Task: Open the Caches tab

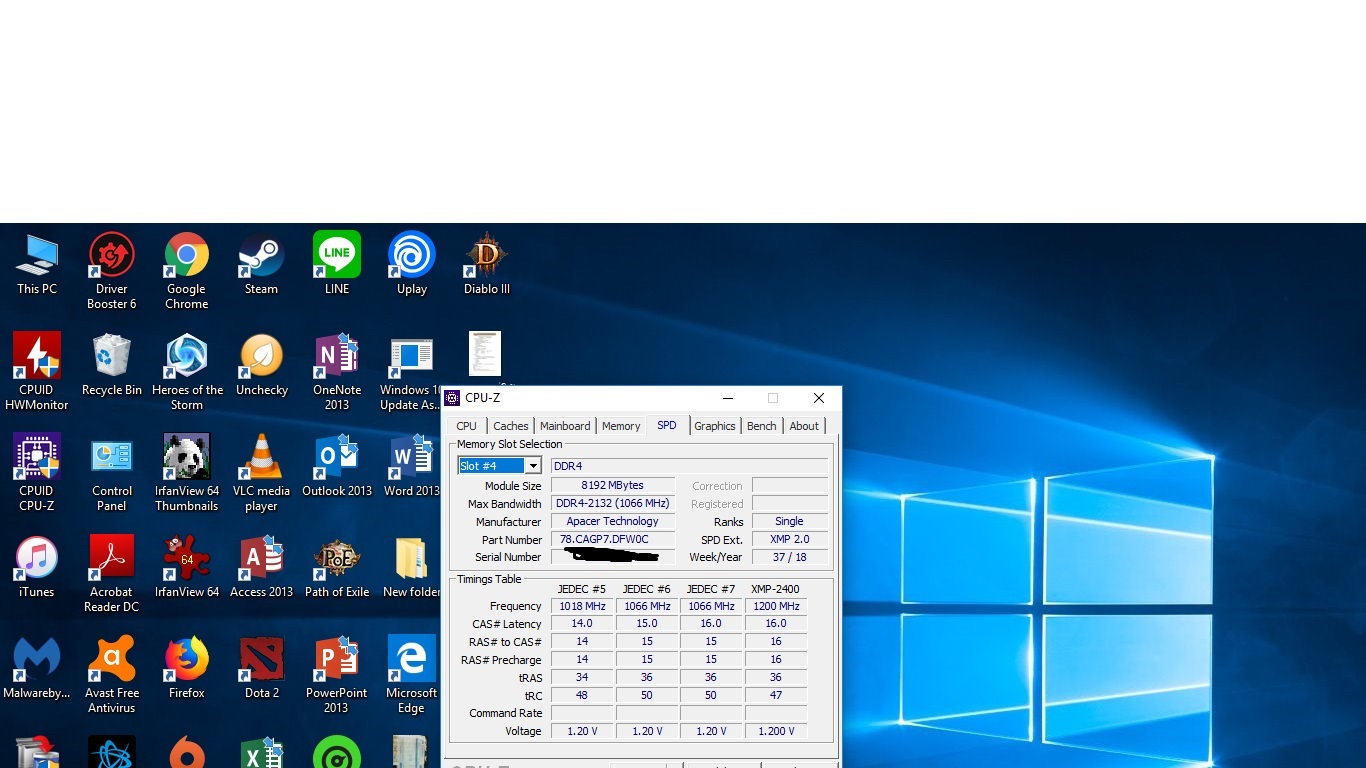Action: pos(511,426)
